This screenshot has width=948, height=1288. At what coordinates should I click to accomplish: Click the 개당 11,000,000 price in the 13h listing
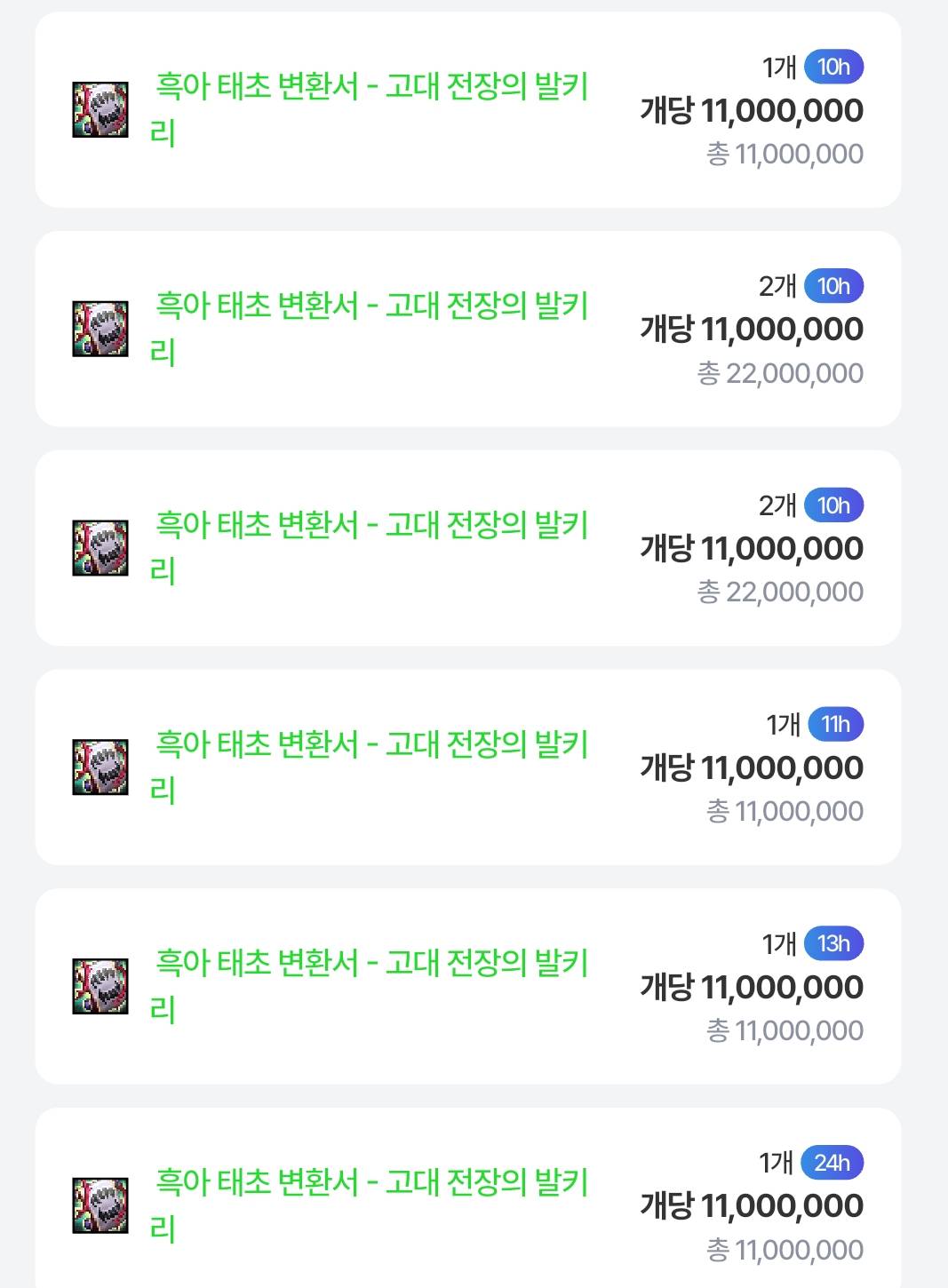752,987
